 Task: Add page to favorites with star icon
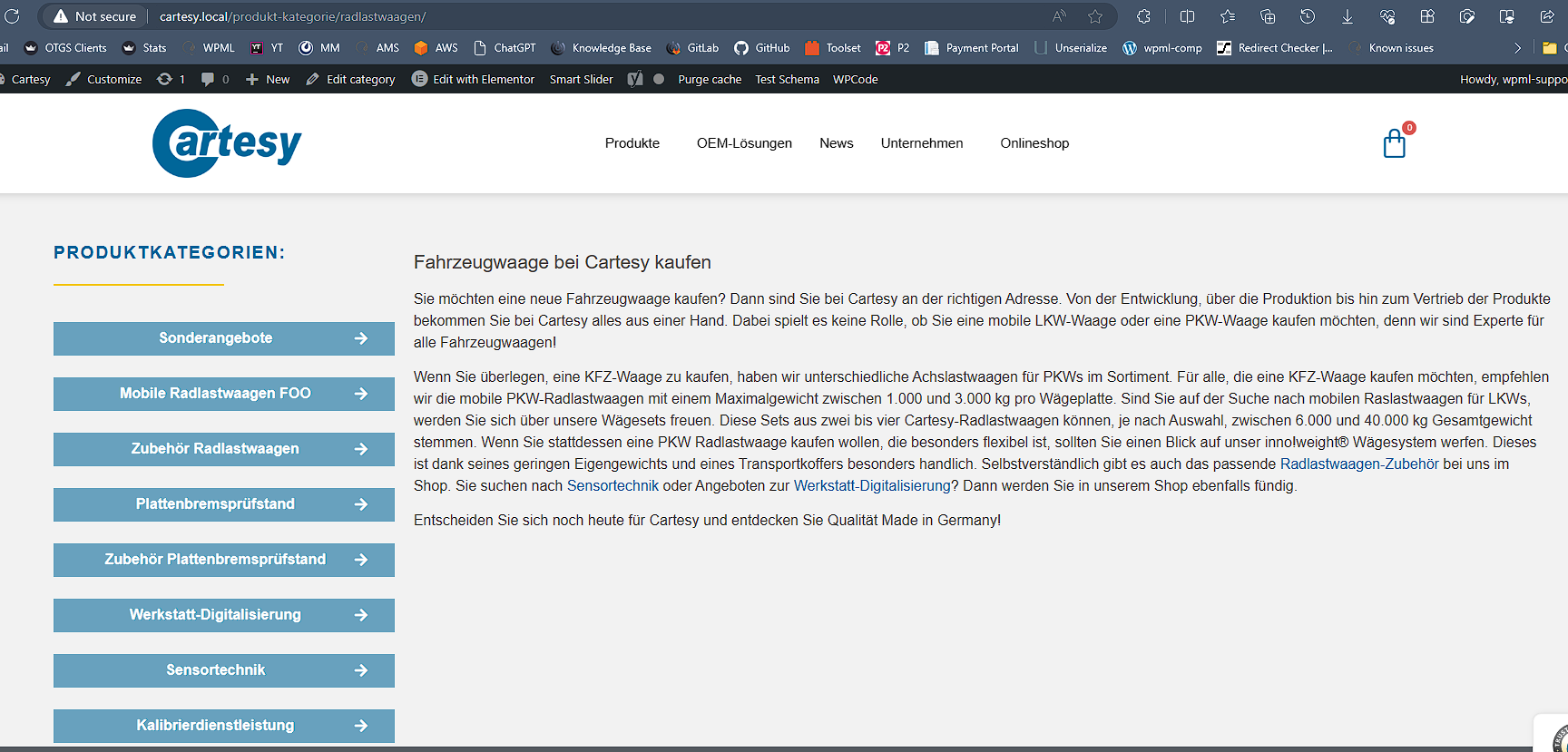pyautogui.click(x=1095, y=16)
